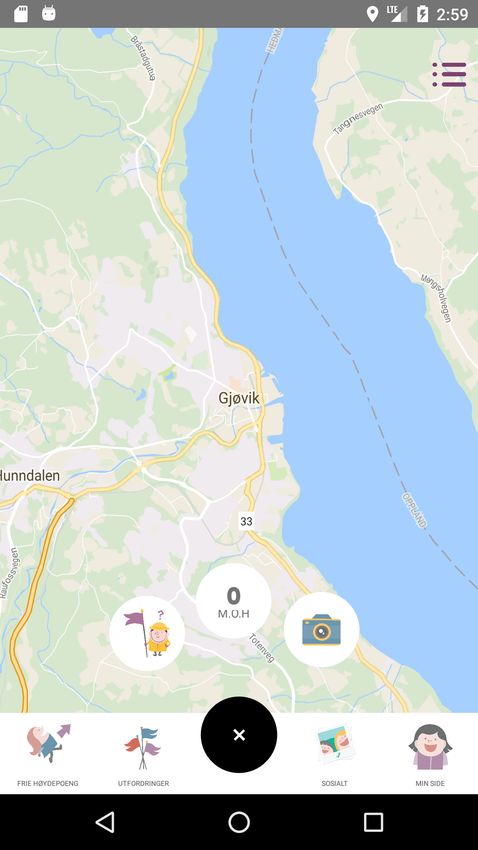Image resolution: width=478 pixels, height=850 pixels.
Task: Tap Android home circle button
Action: [x=239, y=822]
